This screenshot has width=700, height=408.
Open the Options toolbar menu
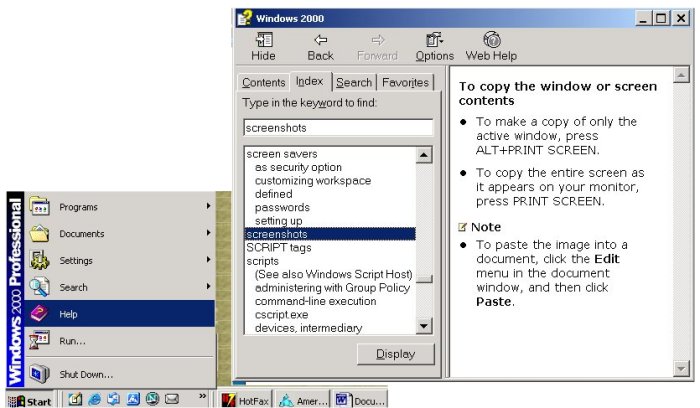[x=434, y=46]
